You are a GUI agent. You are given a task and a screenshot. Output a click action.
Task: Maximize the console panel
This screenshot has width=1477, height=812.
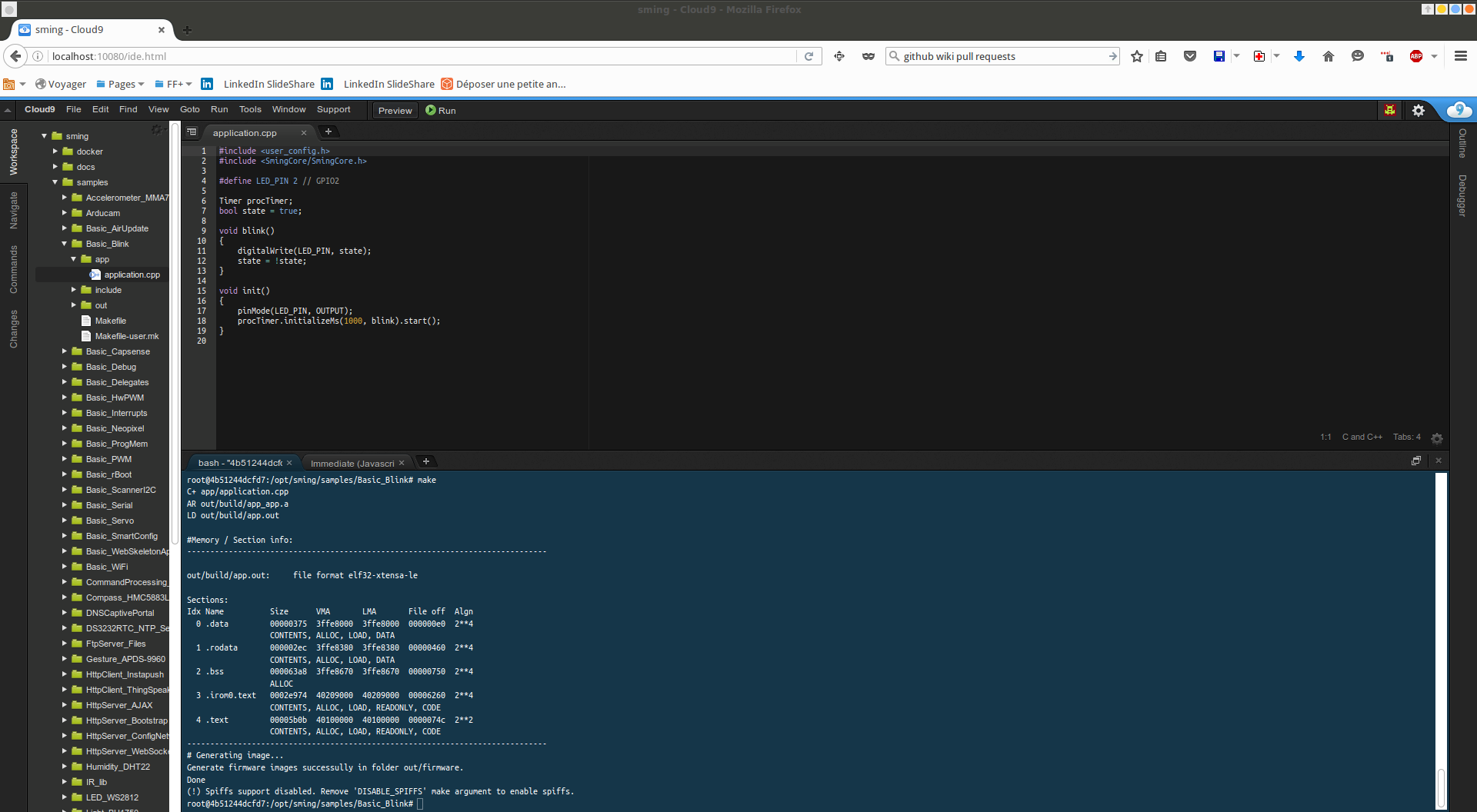pyautogui.click(x=1416, y=461)
